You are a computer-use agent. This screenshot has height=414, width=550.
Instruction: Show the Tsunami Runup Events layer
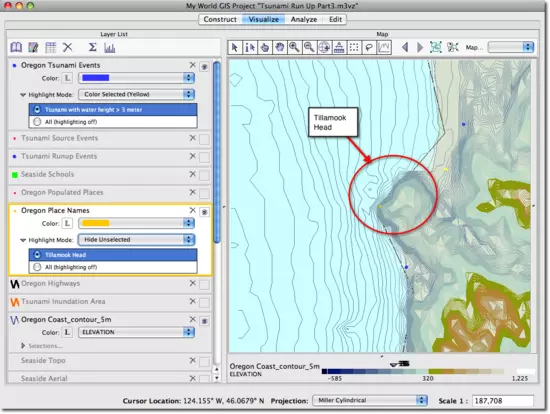pyautogui.click(x=204, y=158)
